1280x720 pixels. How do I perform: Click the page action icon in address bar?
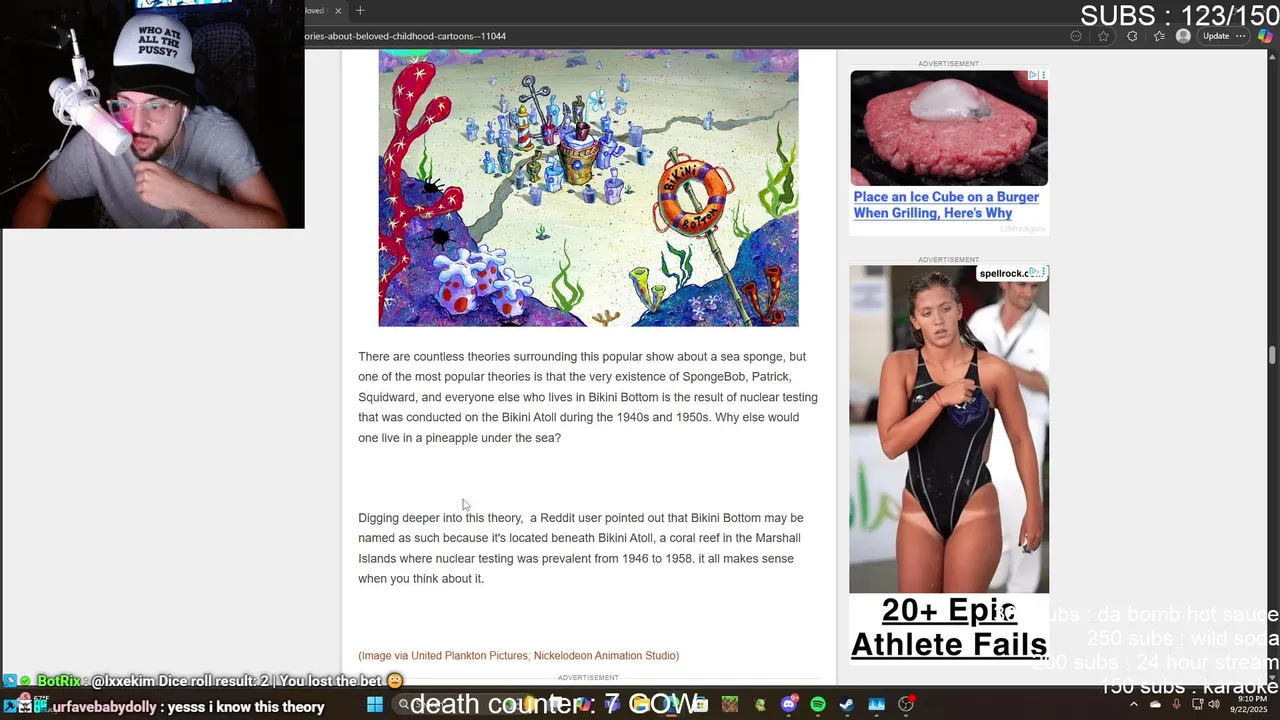coord(1076,36)
